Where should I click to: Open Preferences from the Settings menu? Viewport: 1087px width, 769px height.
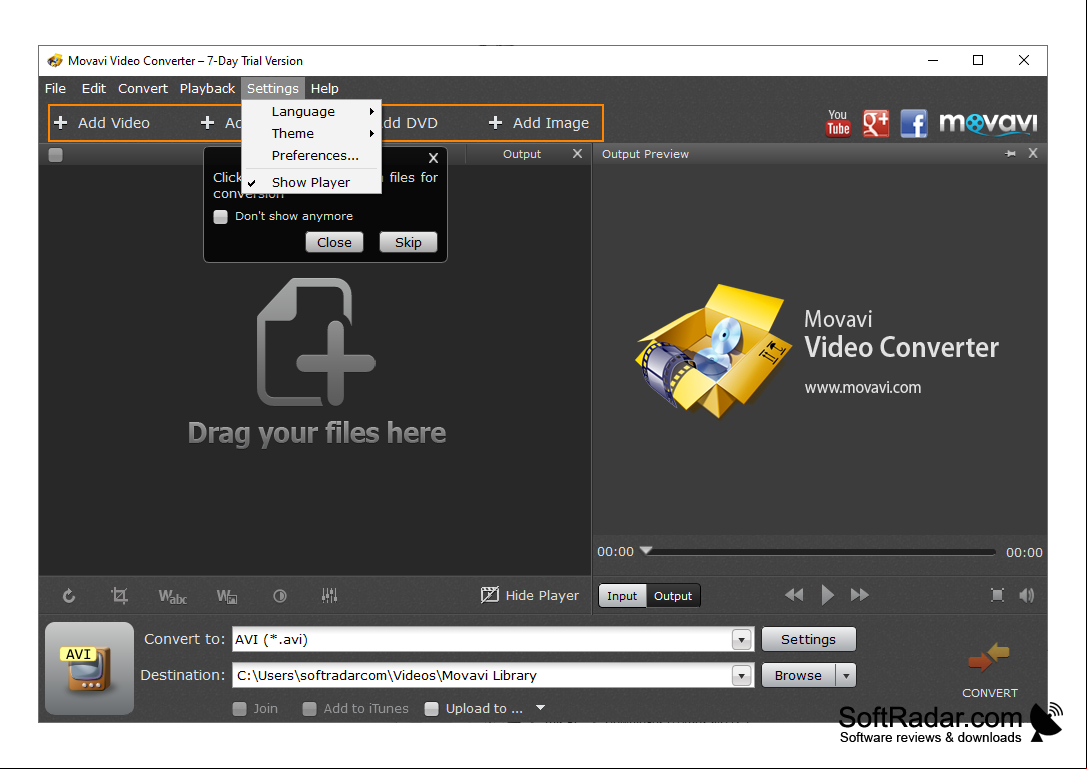311,155
